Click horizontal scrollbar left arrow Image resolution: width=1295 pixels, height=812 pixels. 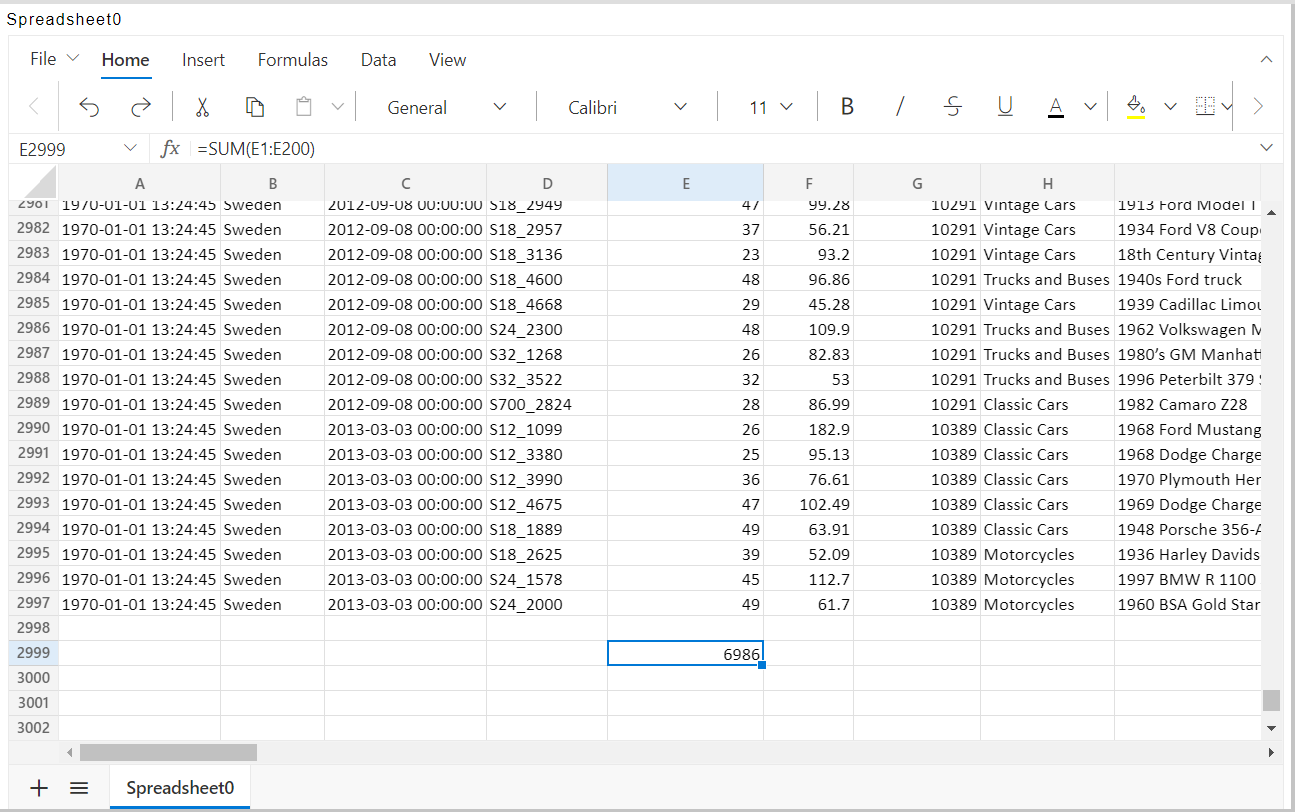69,752
